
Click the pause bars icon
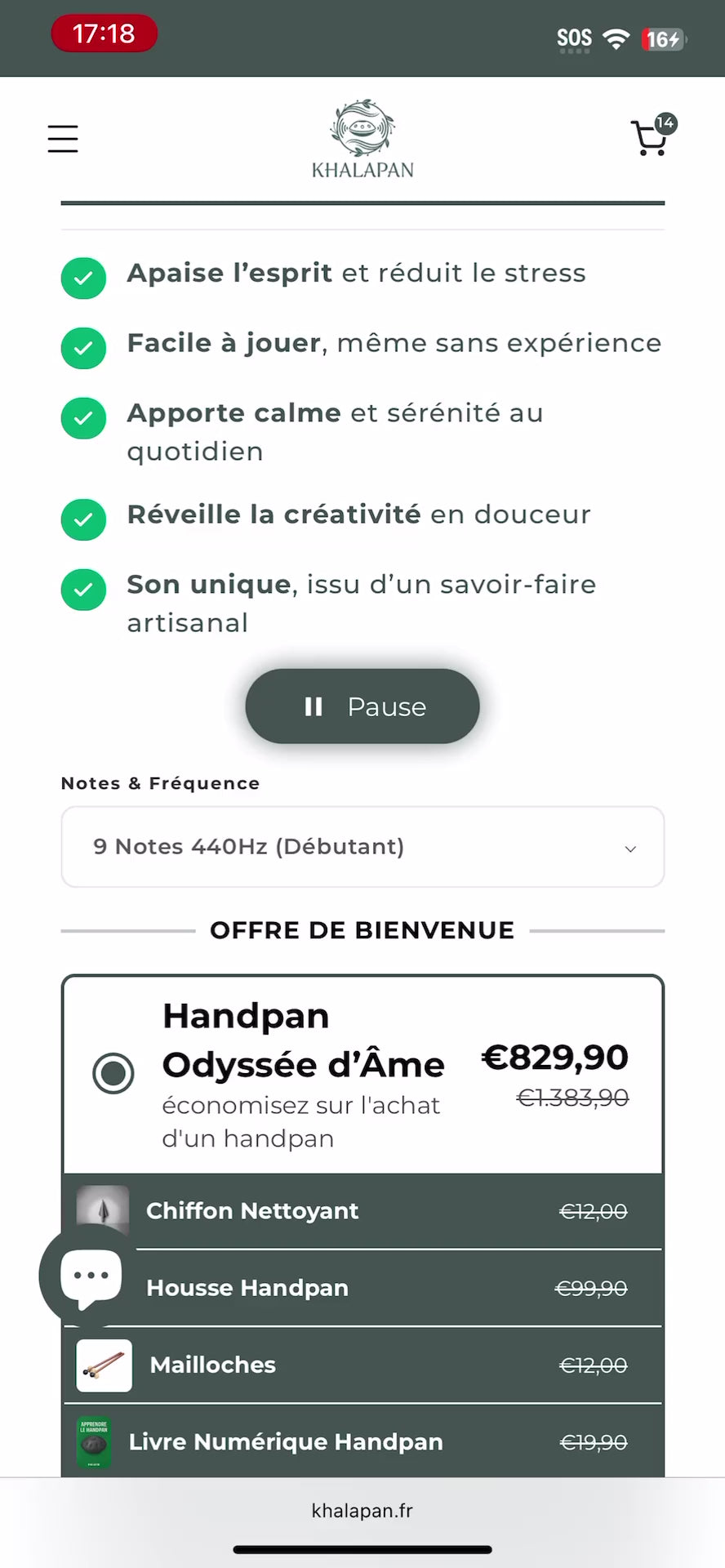(314, 706)
